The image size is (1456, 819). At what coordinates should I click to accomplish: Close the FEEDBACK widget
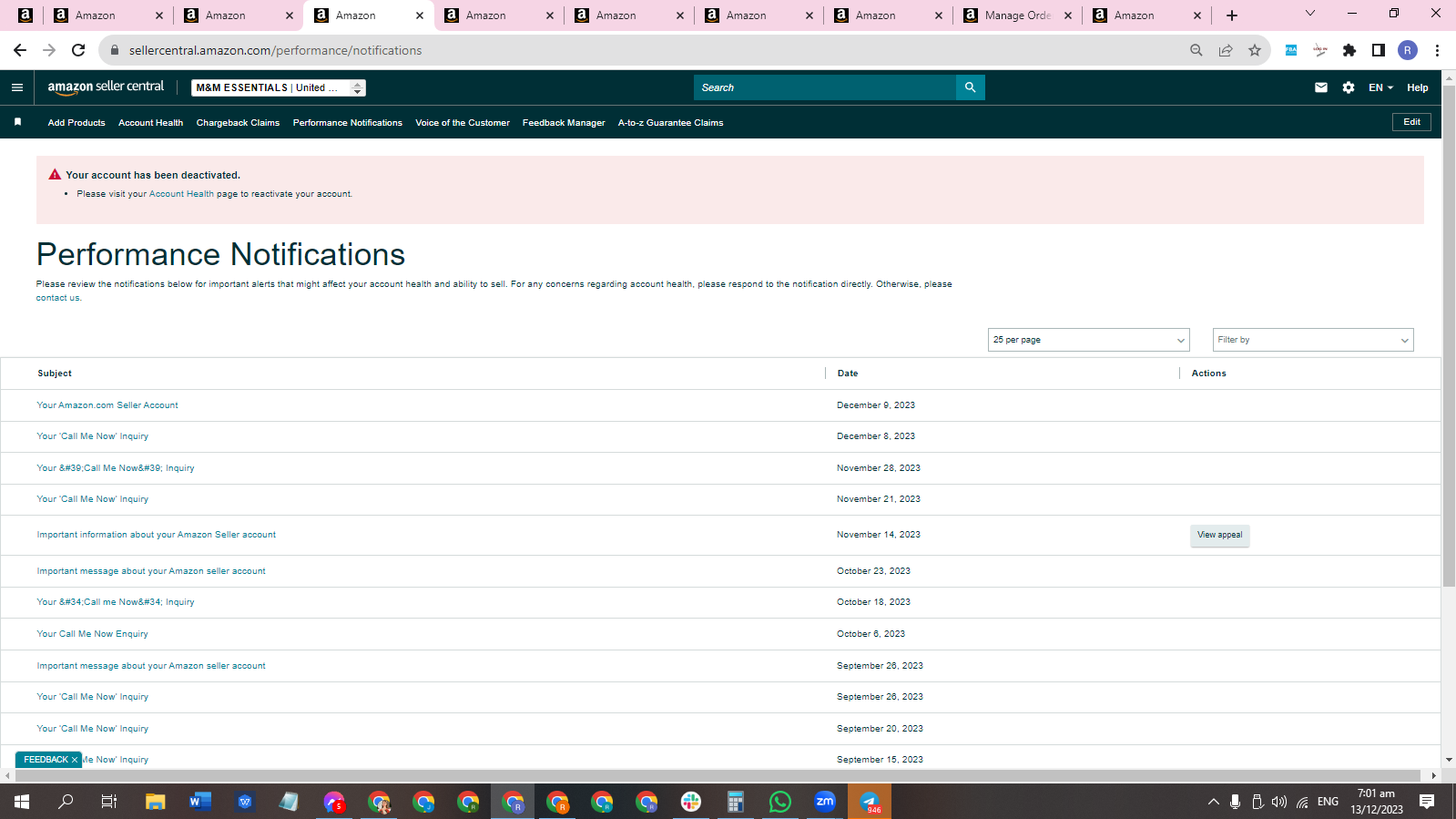tap(75, 760)
